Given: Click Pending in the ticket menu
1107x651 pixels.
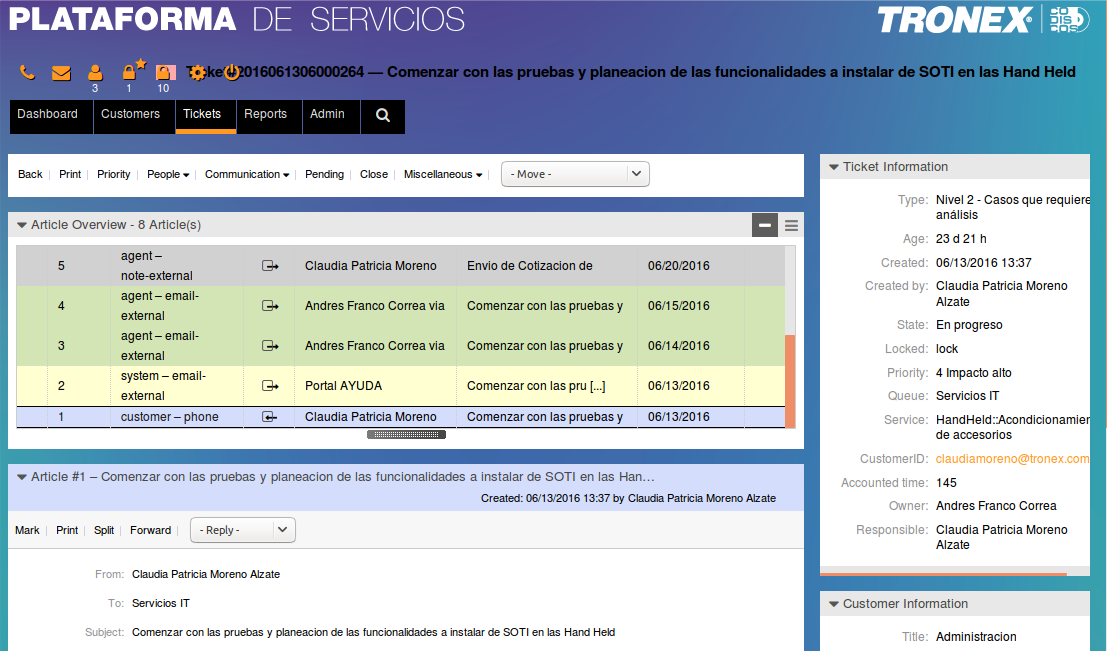Looking at the screenshot, I should coord(324,174).
